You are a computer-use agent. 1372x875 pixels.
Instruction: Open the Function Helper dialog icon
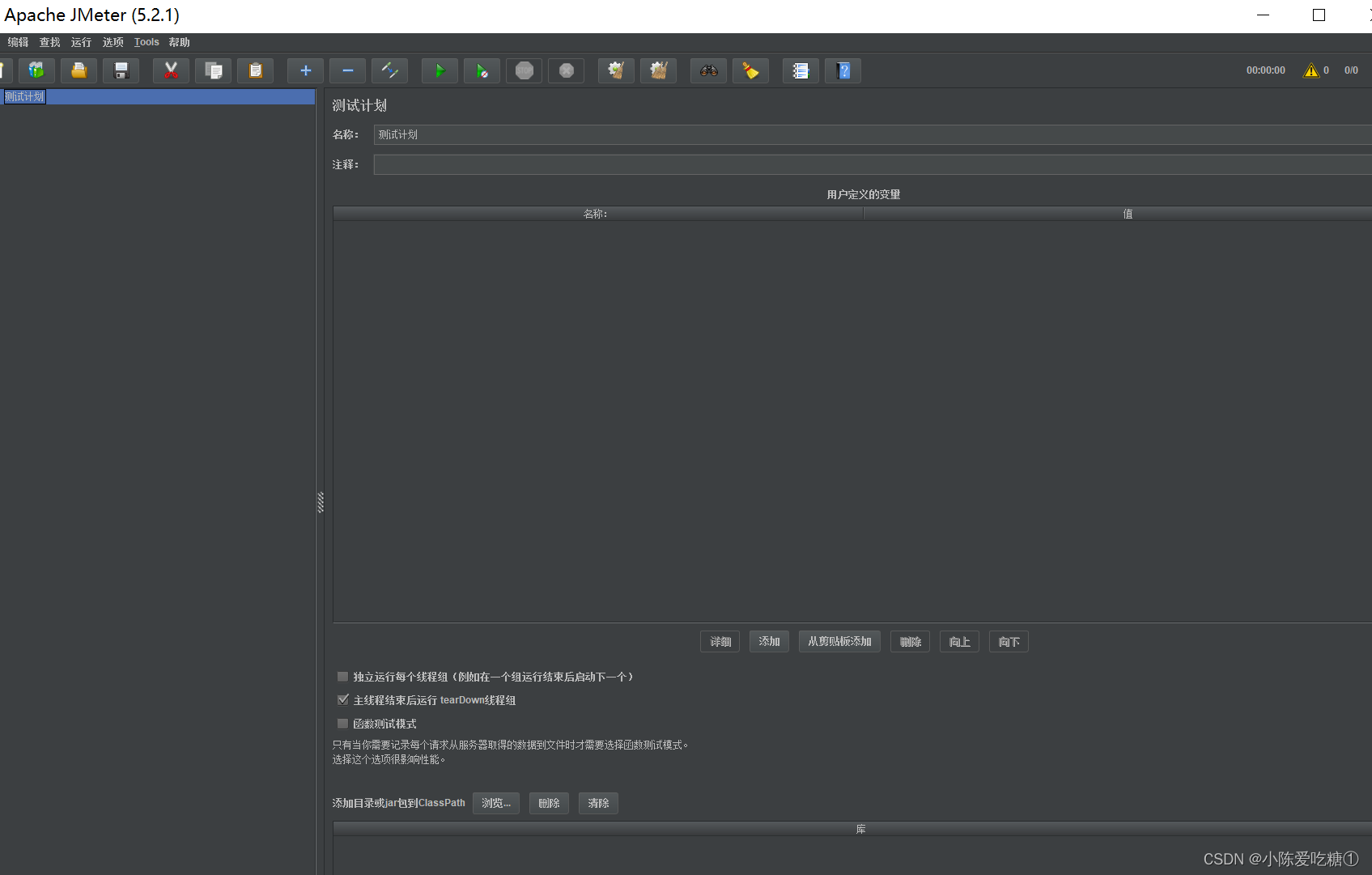coord(801,71)
